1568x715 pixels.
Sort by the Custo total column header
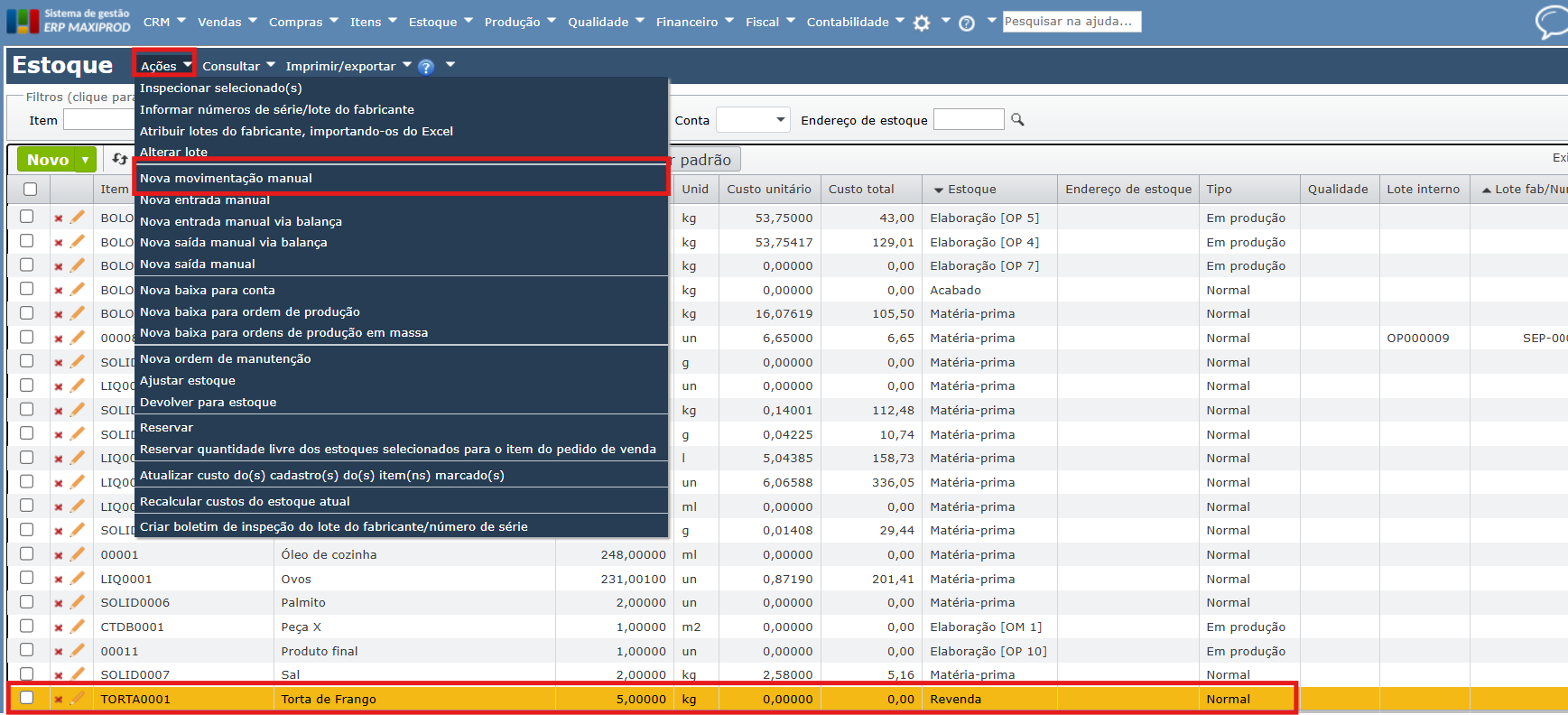(861, 190)
